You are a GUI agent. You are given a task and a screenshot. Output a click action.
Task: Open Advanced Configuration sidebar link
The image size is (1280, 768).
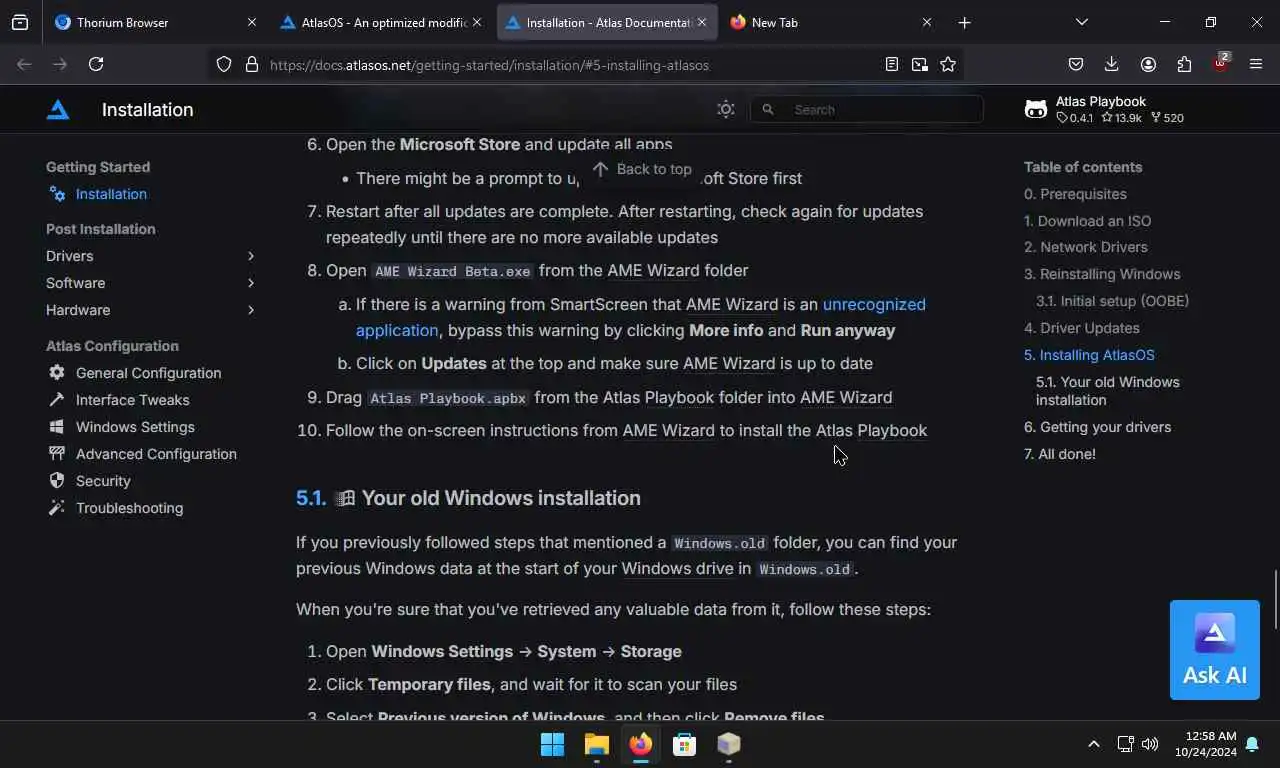click(x=156, y=454)
